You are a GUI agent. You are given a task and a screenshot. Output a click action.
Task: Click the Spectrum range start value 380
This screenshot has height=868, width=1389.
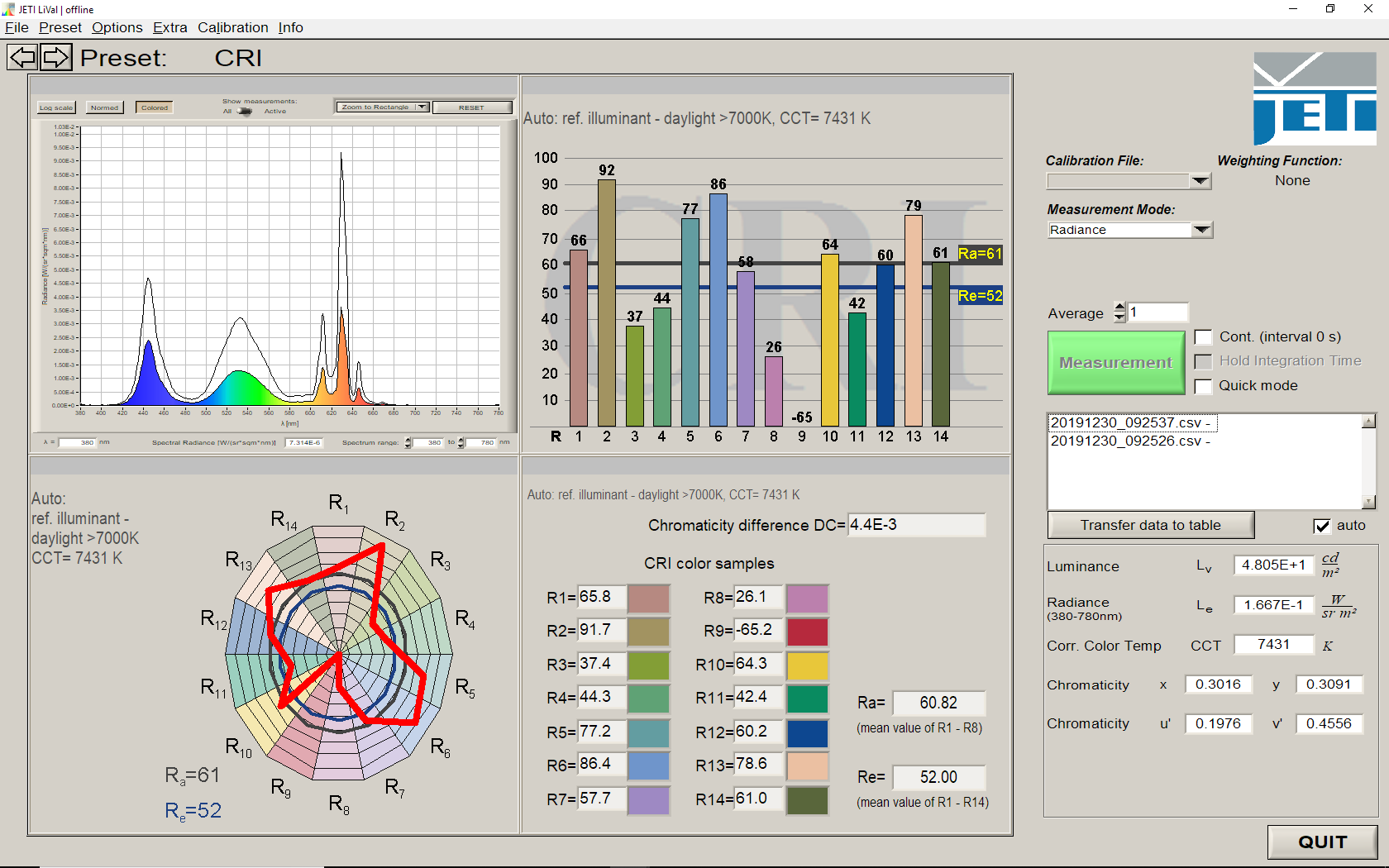coord(429,442)
